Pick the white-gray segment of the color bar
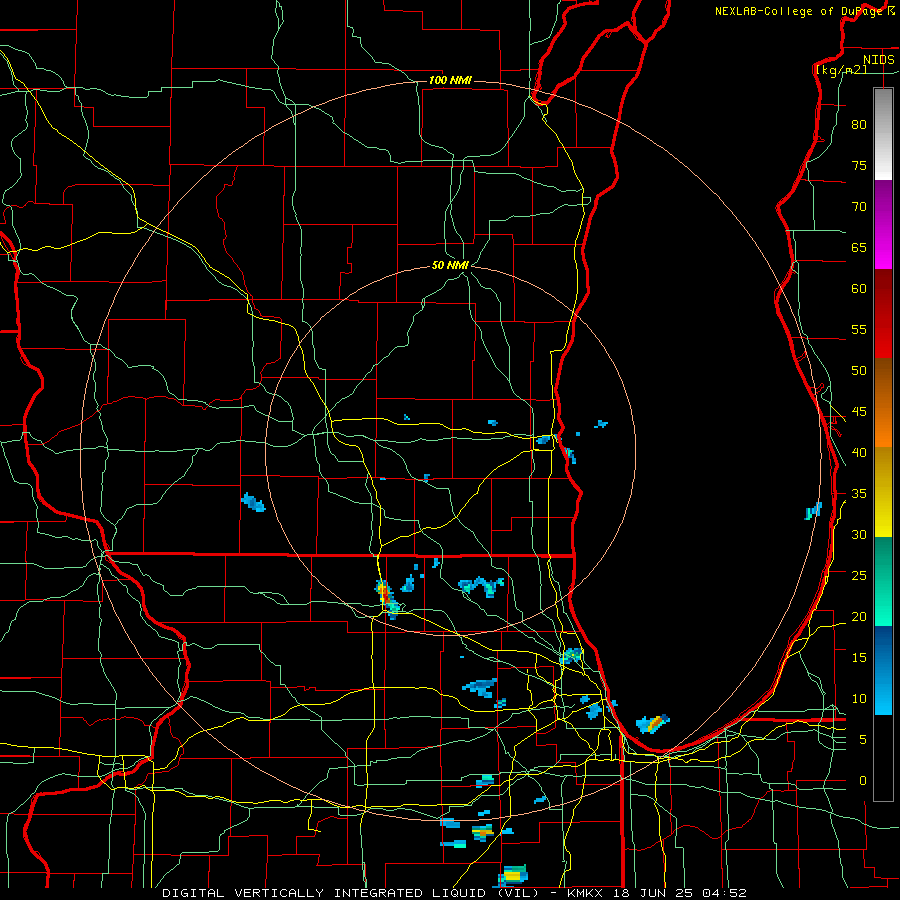 click(x=883, y=134)
